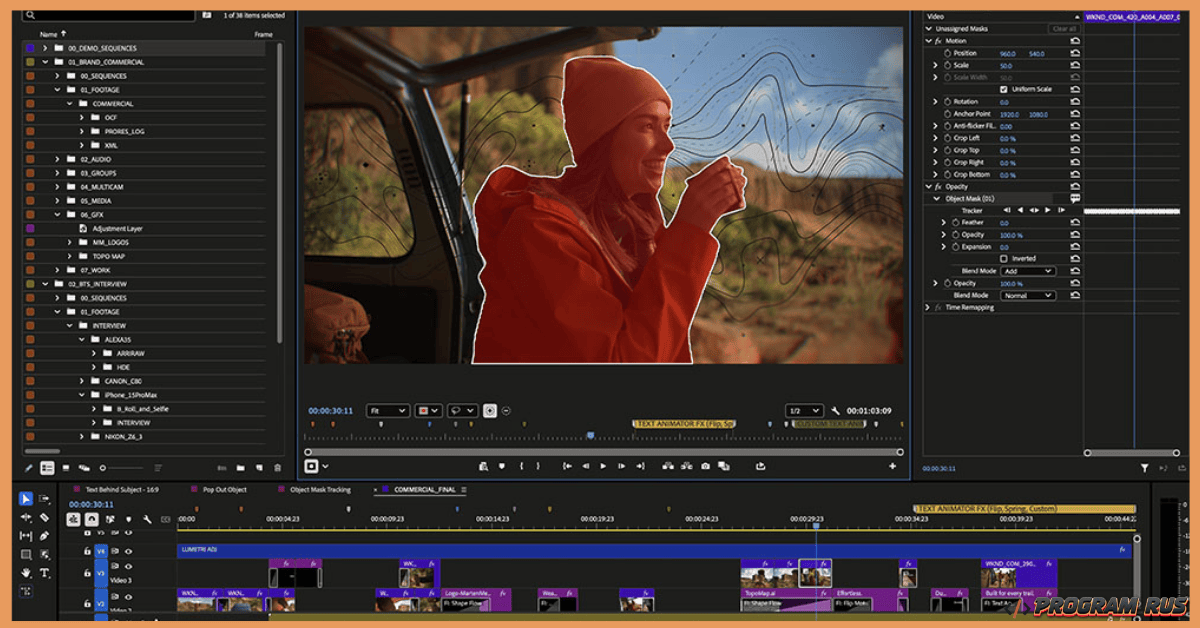Click the Opacity 100.0% value slider
The width and height of the screenshot is (1200, 628).
pos(1010,233)
